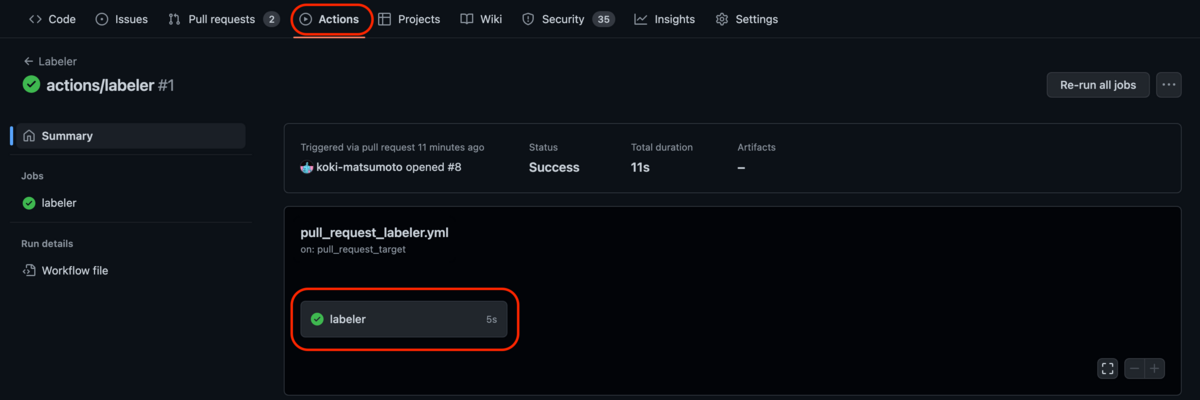This screenshot has height=400, width=1200.
Task: Click the Pull requests count badge 2
Action: click(x=271, y=19)
